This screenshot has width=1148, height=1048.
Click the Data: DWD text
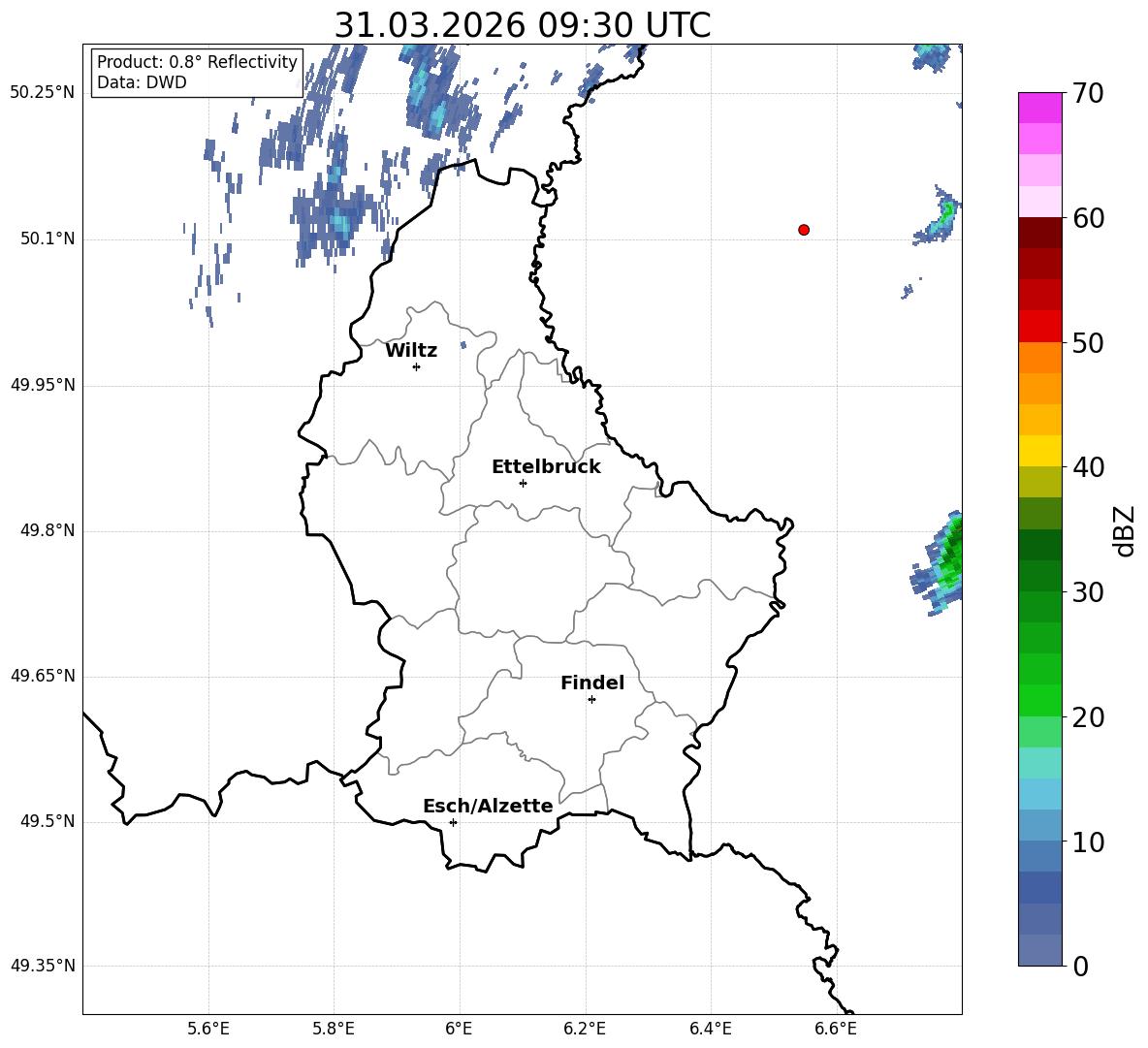142,82
